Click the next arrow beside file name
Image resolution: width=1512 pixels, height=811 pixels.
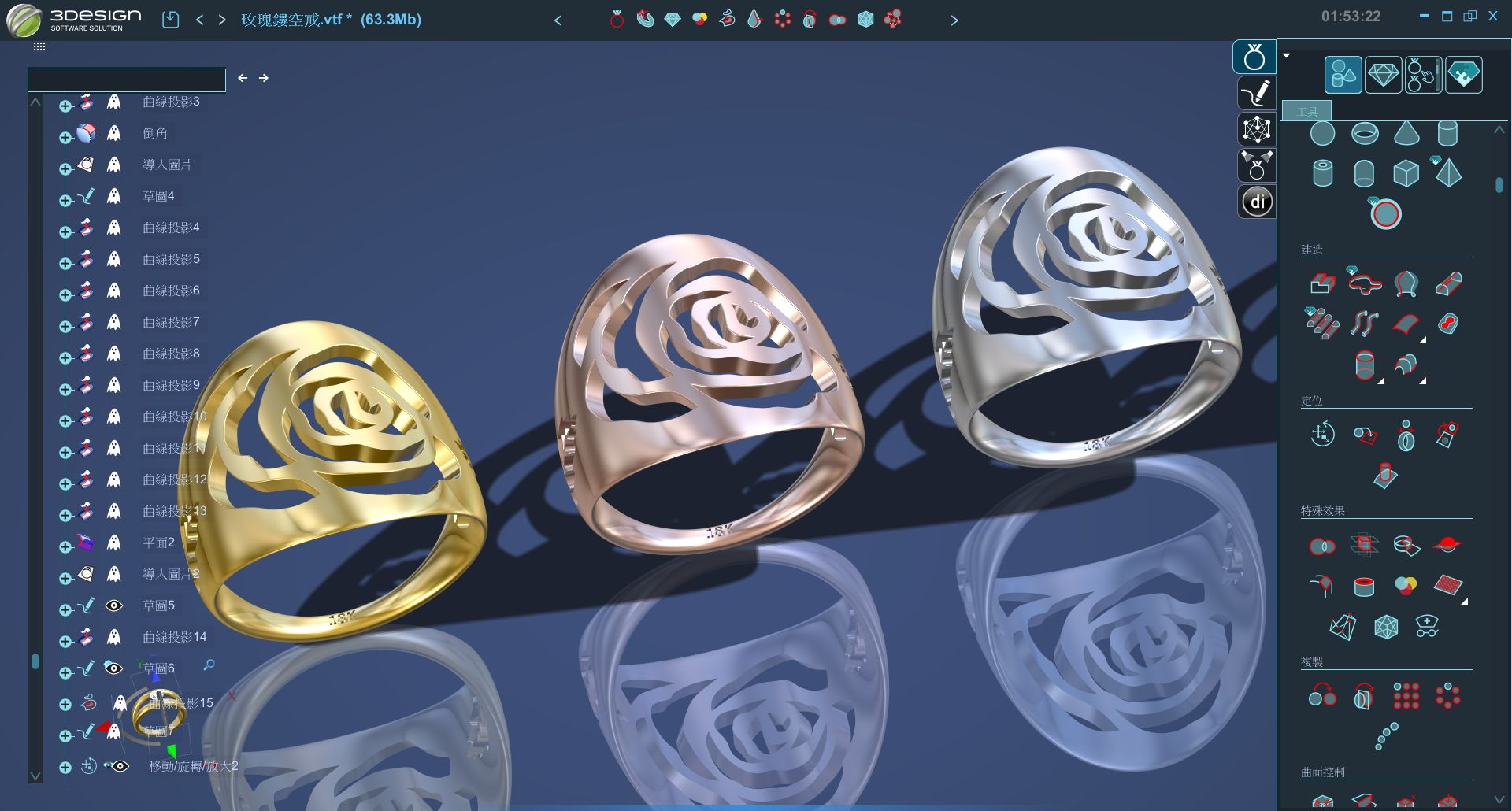(x=222, y=20)
